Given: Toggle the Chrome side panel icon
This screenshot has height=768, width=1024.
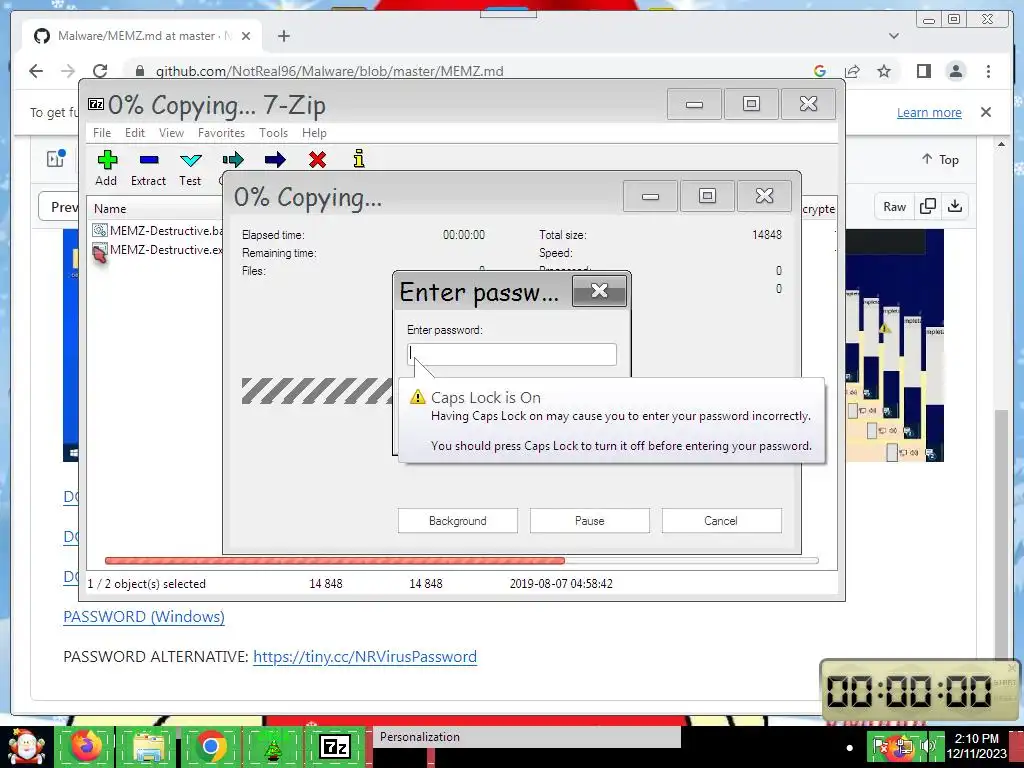Looking at the screenshot, I should [923, 71].
